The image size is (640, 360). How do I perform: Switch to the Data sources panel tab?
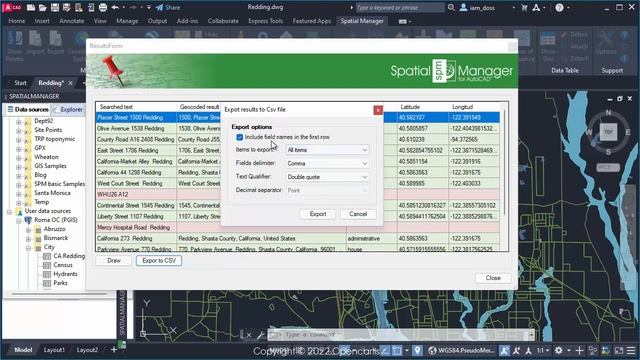tap(28, 109)
